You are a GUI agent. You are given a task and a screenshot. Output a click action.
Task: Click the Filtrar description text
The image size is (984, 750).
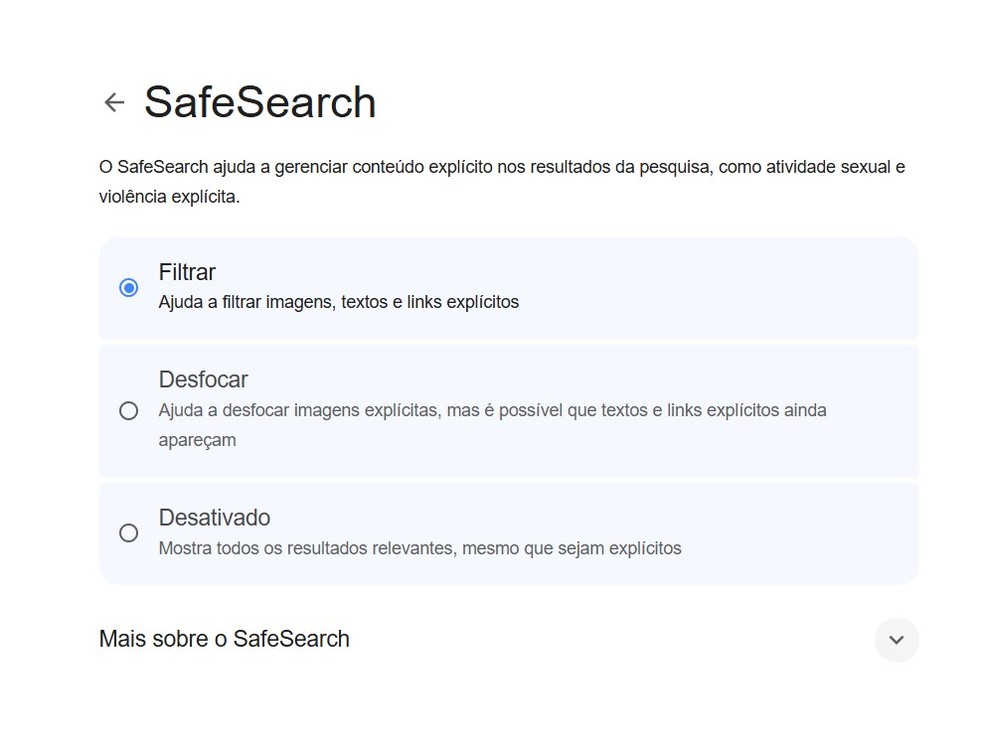point(339,302)
